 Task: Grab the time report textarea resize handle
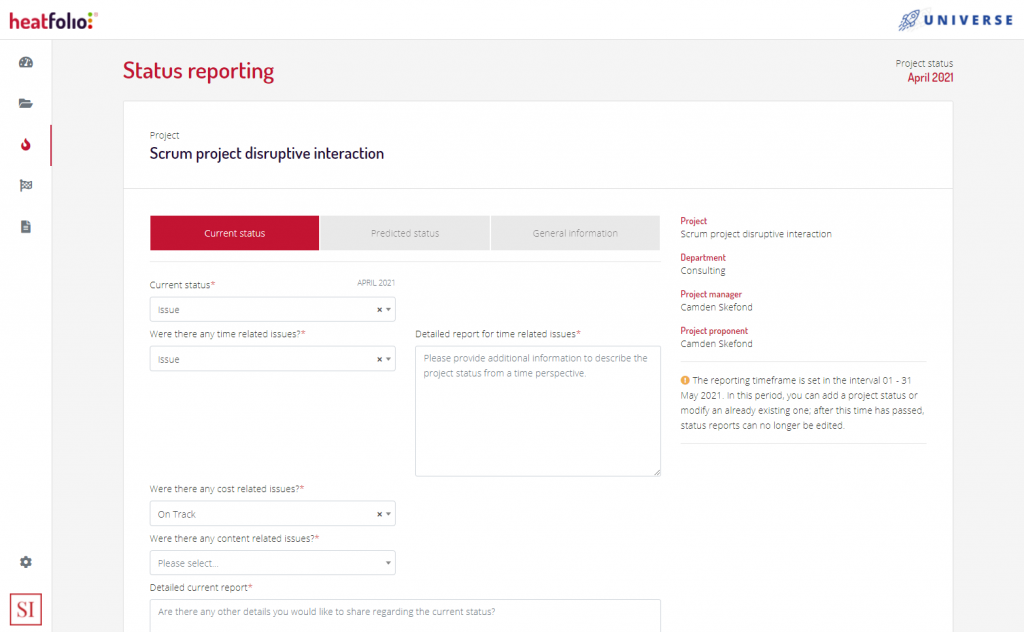657,473
